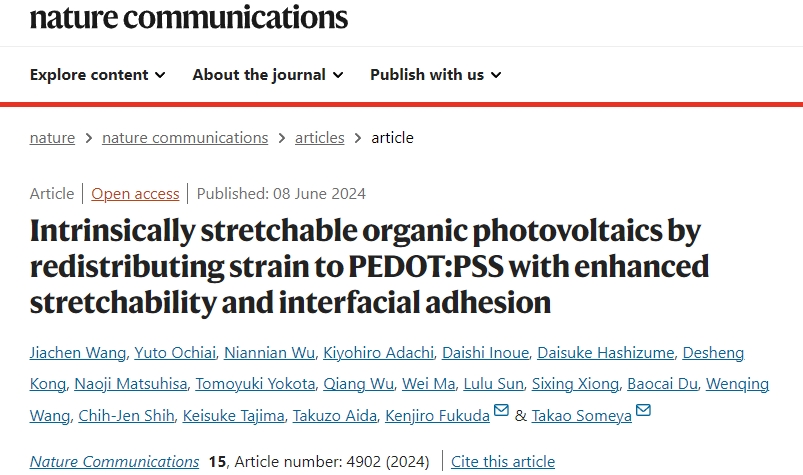The width and height of the screenshot is (803, 475).
Task: Click envelope icon next to Takao Someya
Action: pyautogui.click(x=643, y=410)
